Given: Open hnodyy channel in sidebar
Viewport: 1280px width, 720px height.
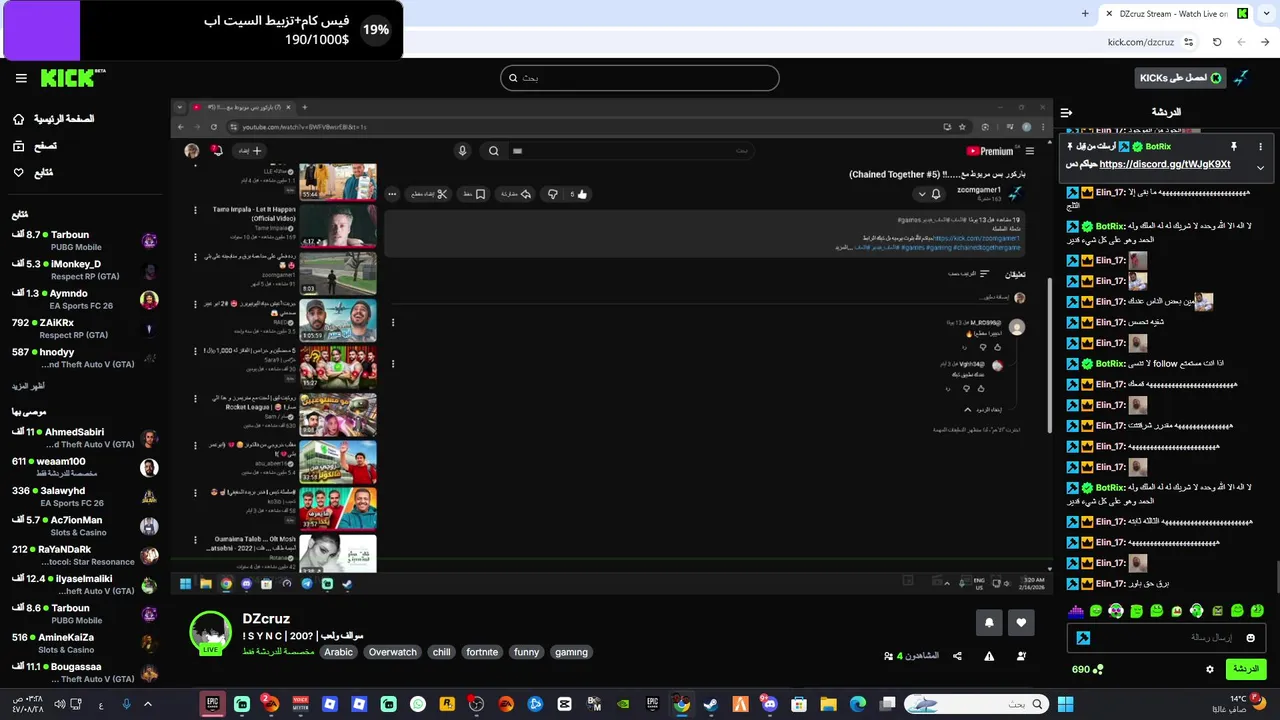Looking at the screenshot, I should point(85,358).
